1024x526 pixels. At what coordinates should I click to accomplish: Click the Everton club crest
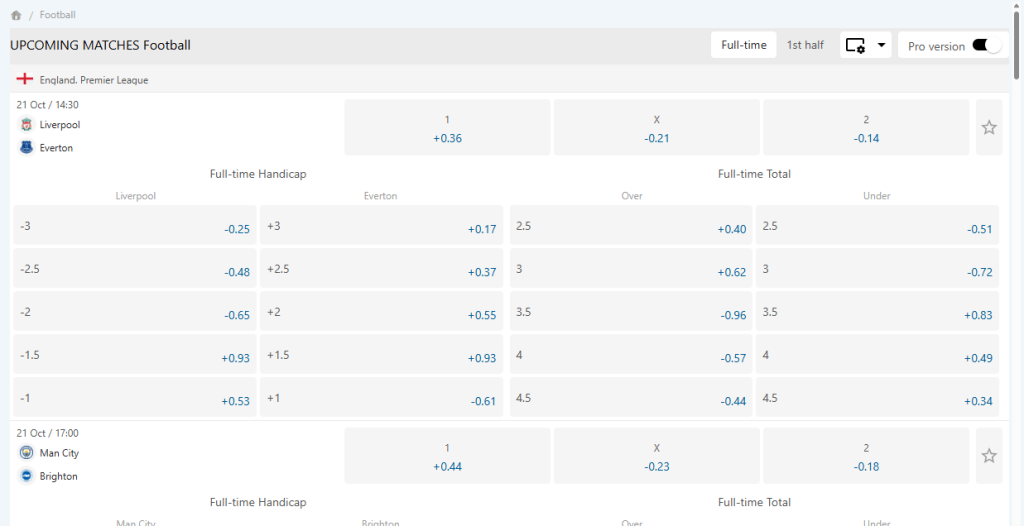pos(26,148)
